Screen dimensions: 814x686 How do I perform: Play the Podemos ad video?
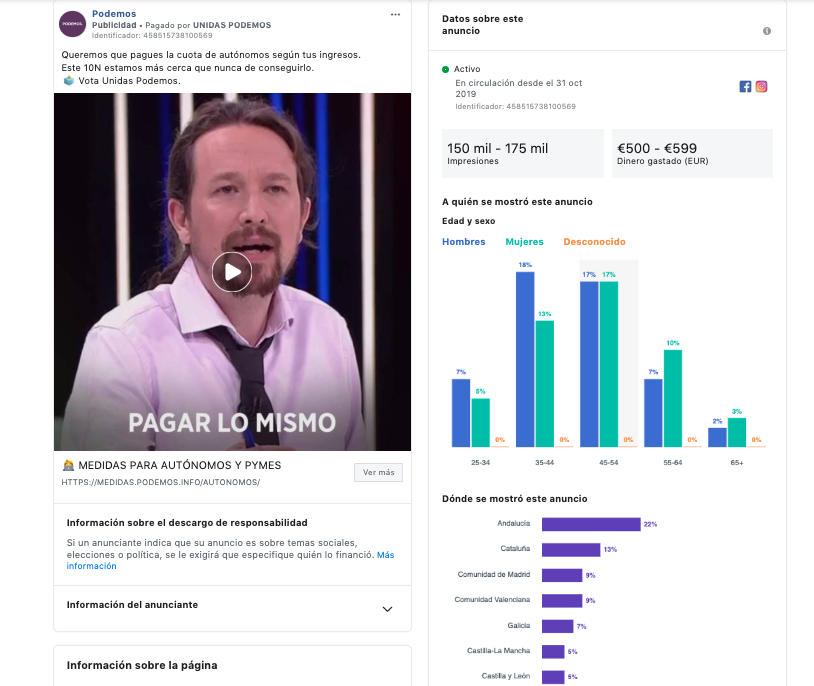(x=232, y=272)
